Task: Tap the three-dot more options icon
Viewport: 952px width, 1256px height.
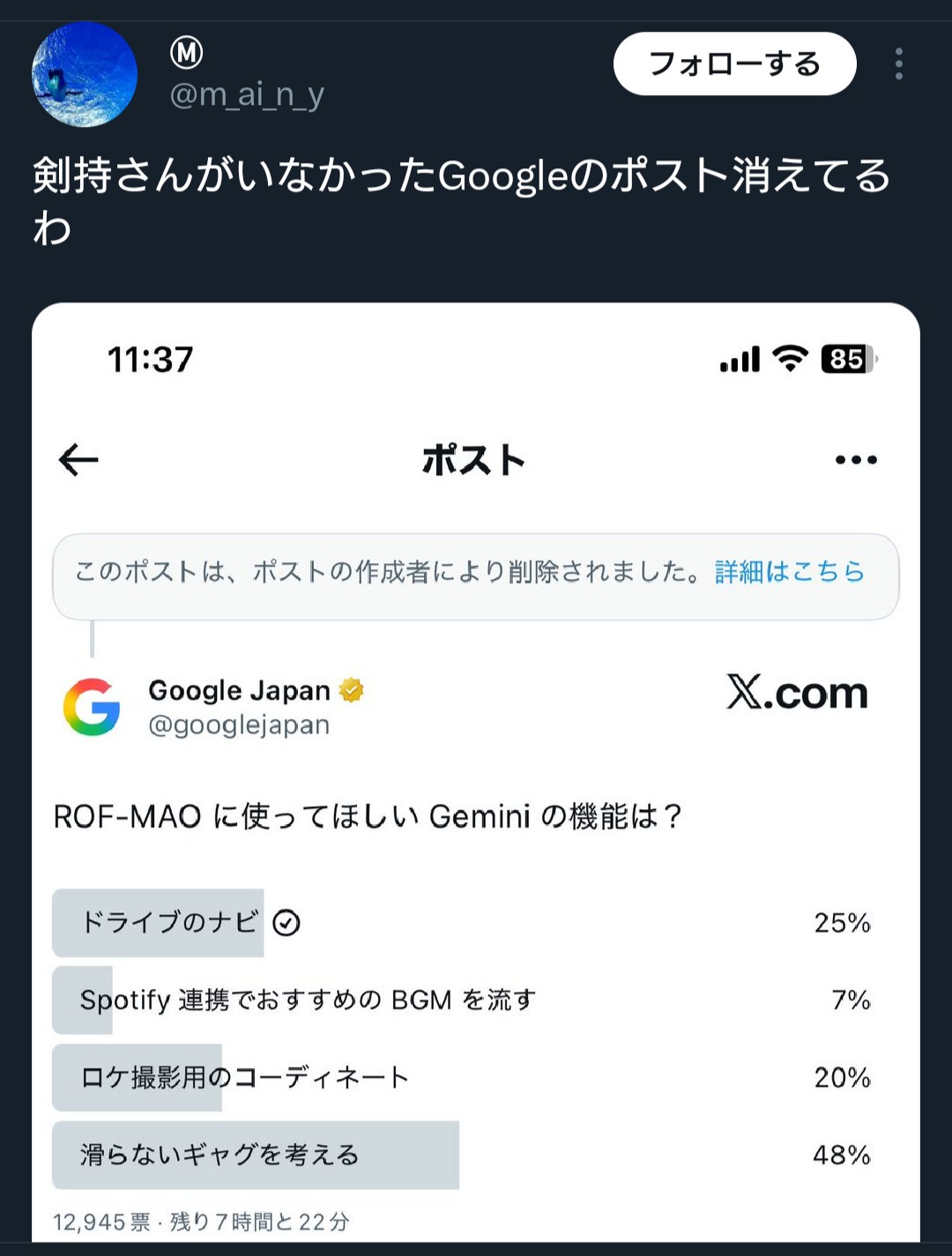Action: (898, 64)
